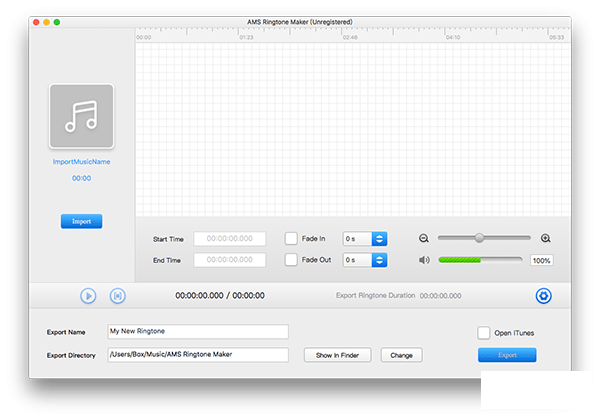600x420 pixels.
Task: Click the Change directory button
Action: (401, 355)
